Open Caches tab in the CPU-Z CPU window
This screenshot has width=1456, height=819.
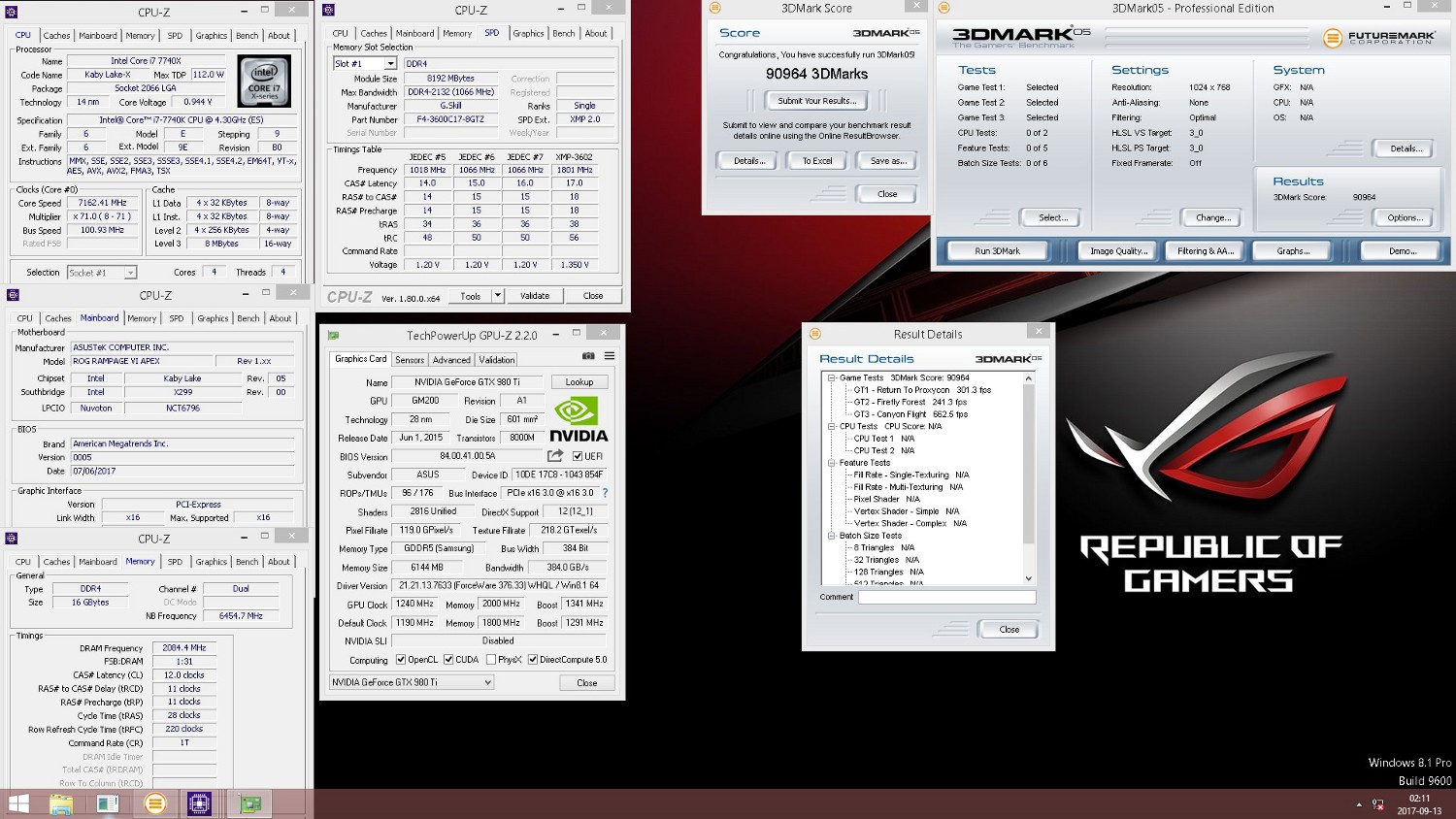click(57, 36)
